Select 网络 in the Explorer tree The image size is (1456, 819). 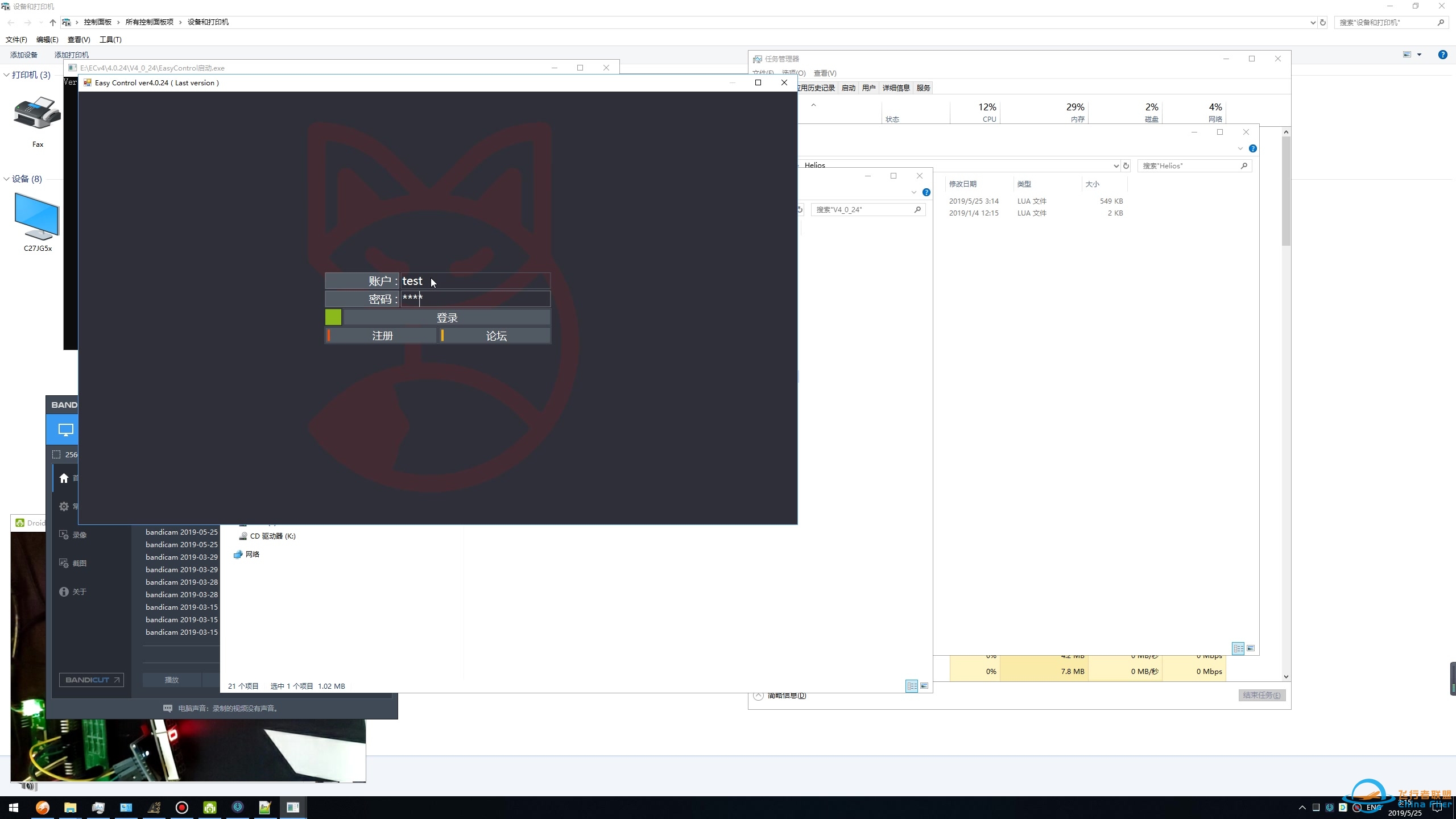tap(246, 554)
